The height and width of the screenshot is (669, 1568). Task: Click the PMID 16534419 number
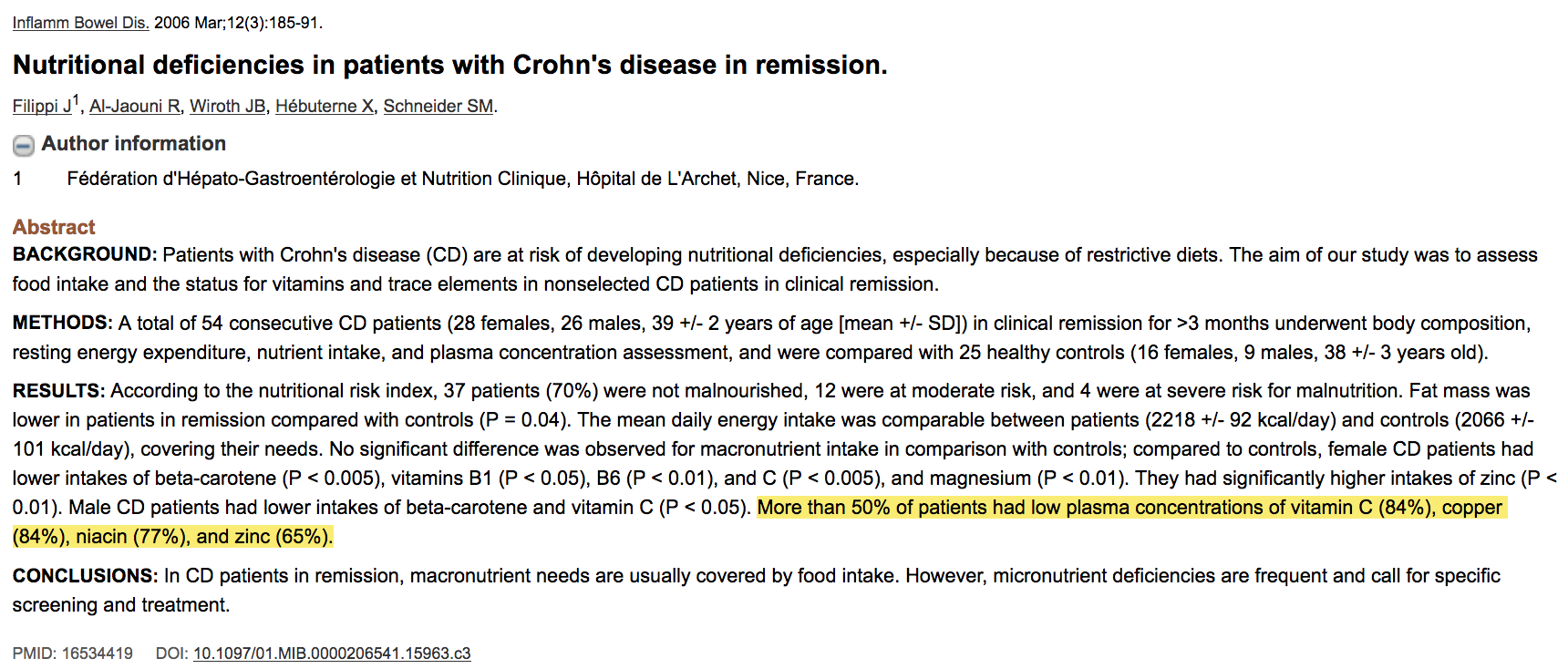[x=97, y=654]
